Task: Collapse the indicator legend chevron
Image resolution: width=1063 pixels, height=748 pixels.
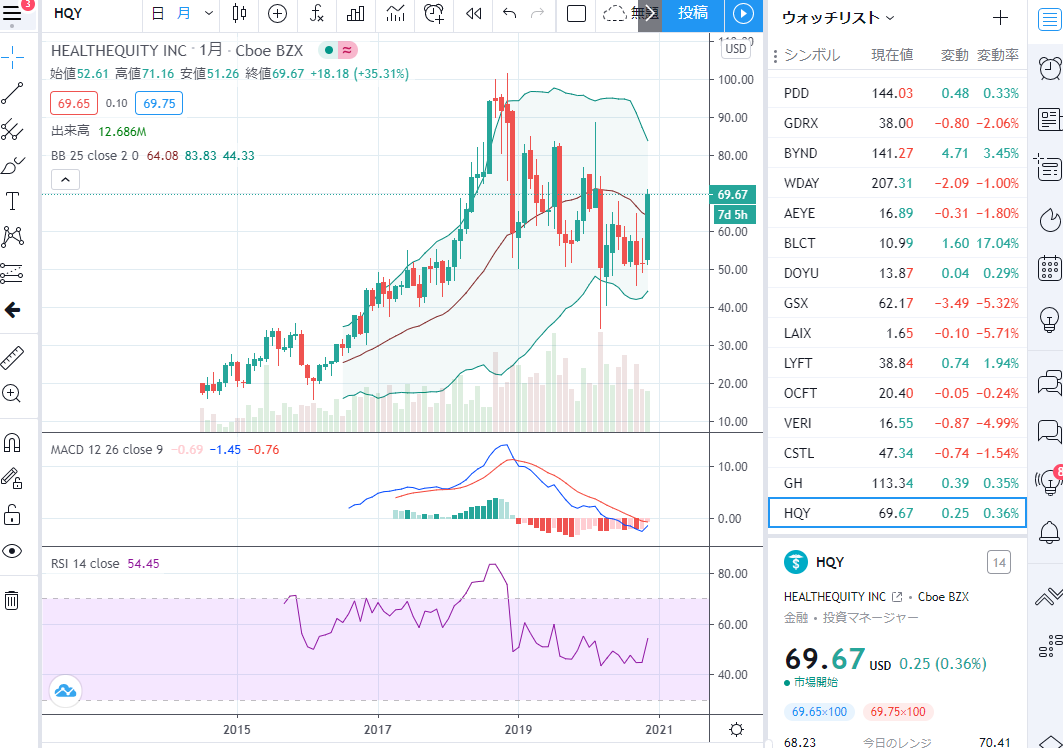Action: [x=65, y=180]
